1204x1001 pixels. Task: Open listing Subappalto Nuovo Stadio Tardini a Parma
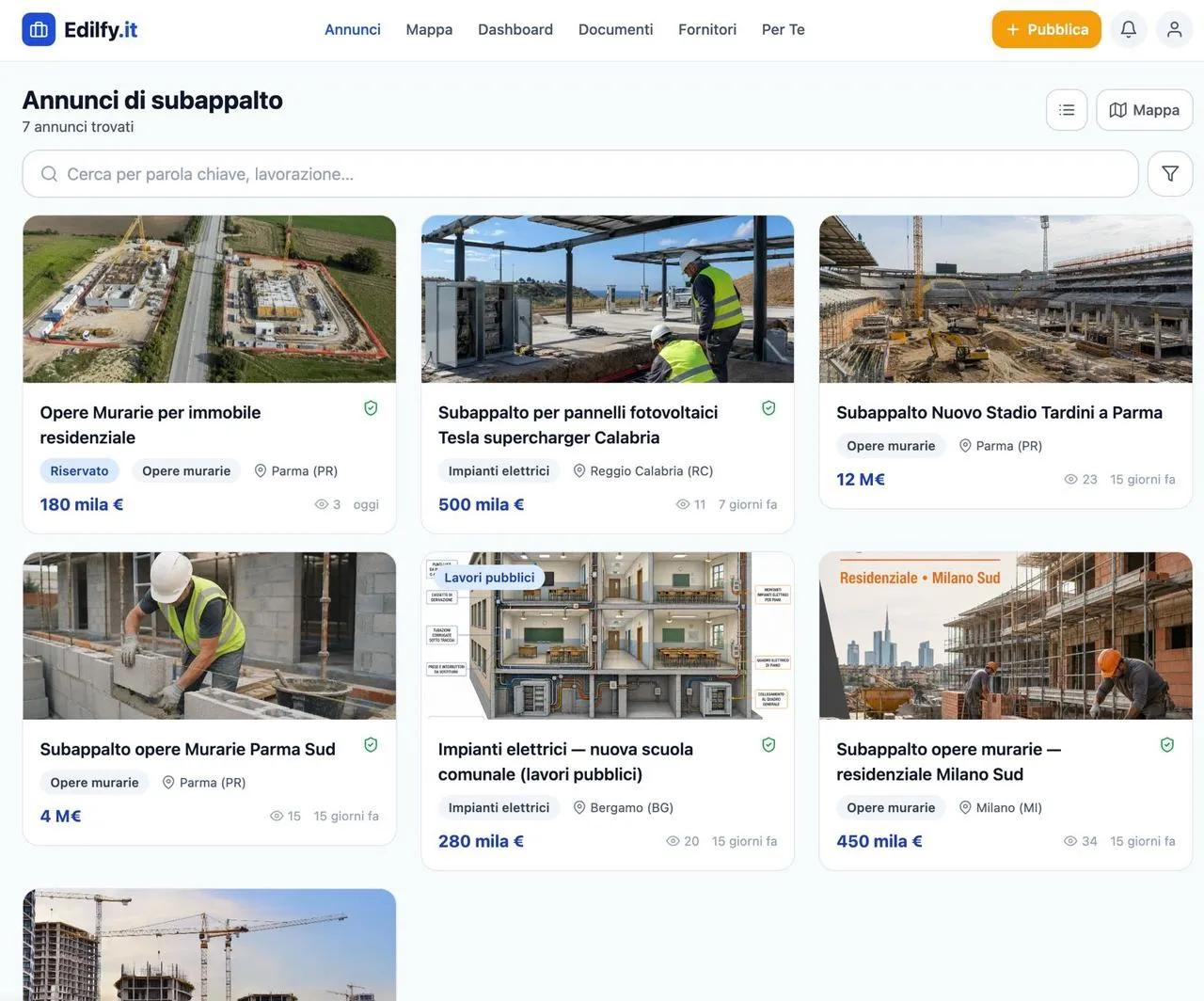tap(999, 412)
